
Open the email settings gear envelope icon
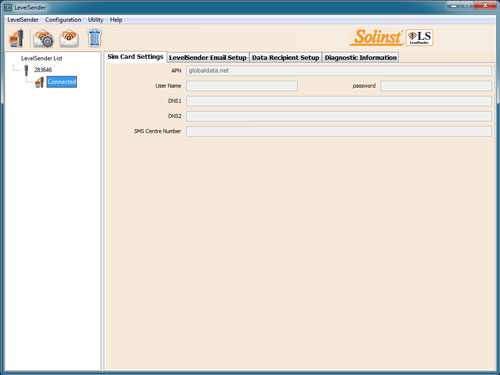click(43, 38)
